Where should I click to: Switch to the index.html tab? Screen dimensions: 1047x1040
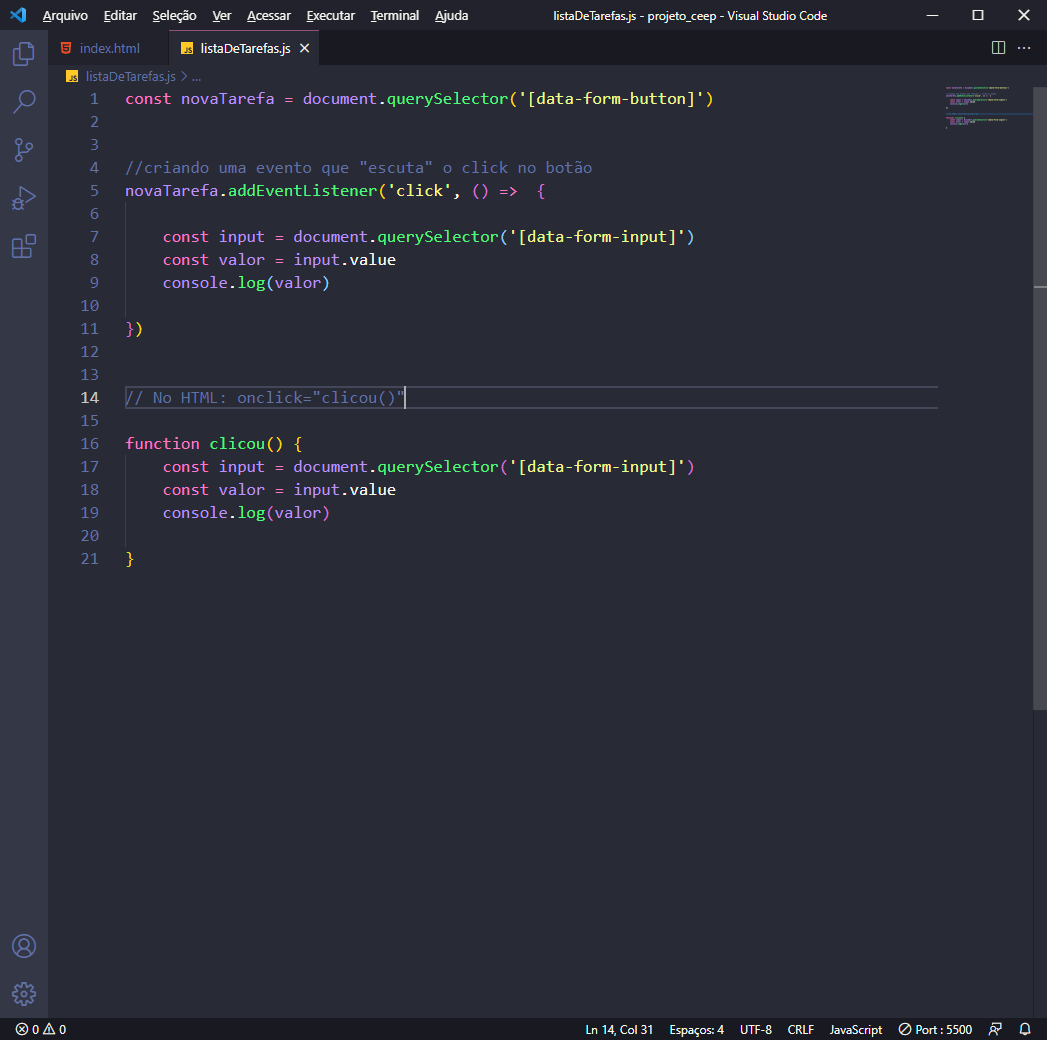click(x=108, y=48)
